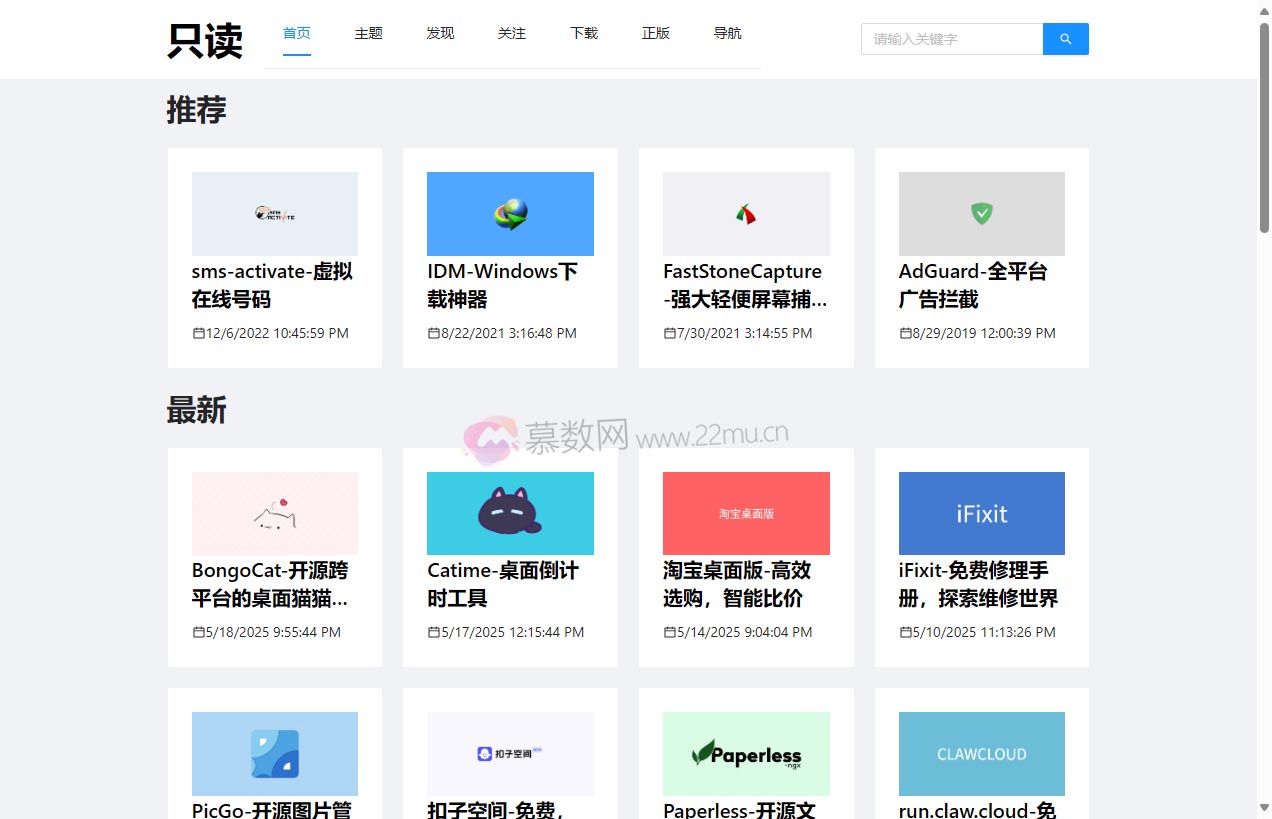Click the AdGuard green shield icon

tap(981, 214)
